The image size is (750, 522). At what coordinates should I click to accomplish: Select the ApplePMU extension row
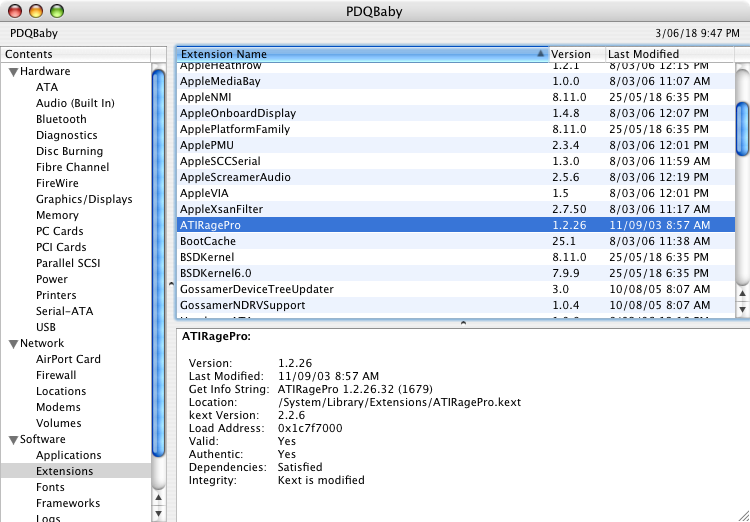[x=456, y=145]
